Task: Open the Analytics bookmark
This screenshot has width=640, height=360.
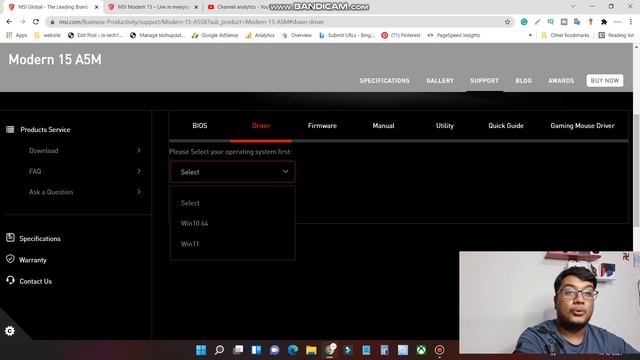Action: pyautogui.click(x=260, y=36)
